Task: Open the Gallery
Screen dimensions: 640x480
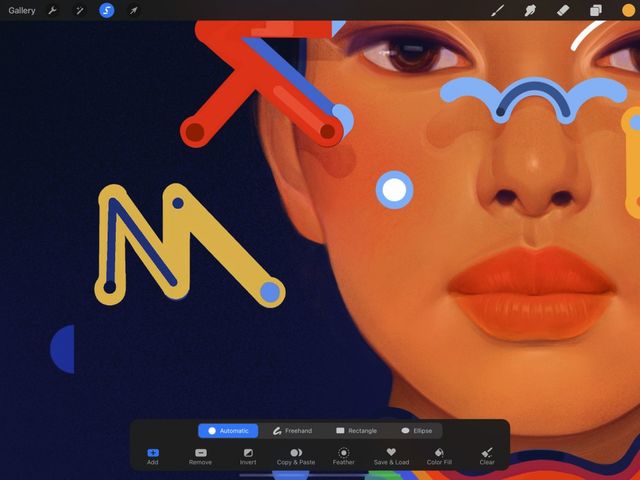Action: [22, 11]
